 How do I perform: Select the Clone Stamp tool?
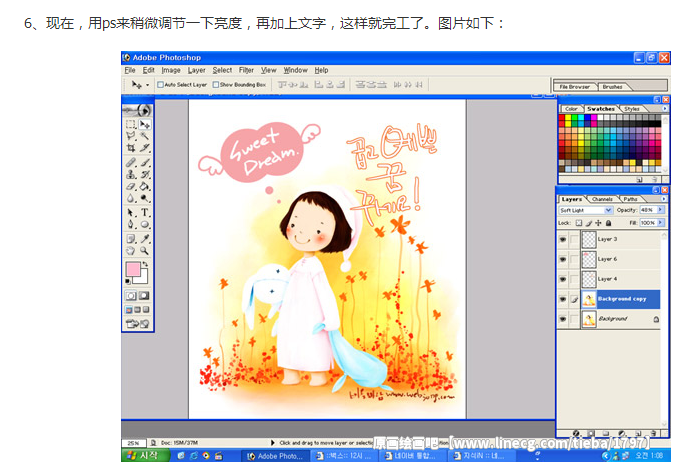point(131,175)
